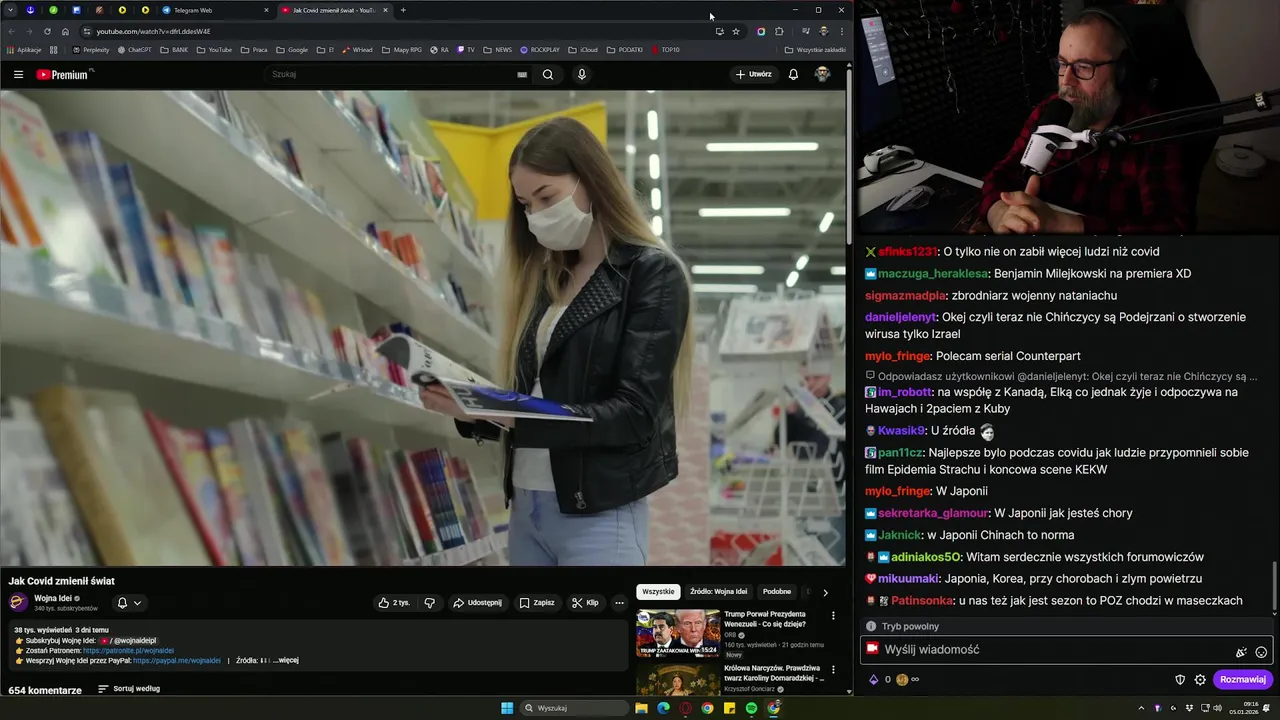Open Trump Porwał Prezydenta Wenezueli video thumbnail

pyautogui.click(x=678, y=633)
